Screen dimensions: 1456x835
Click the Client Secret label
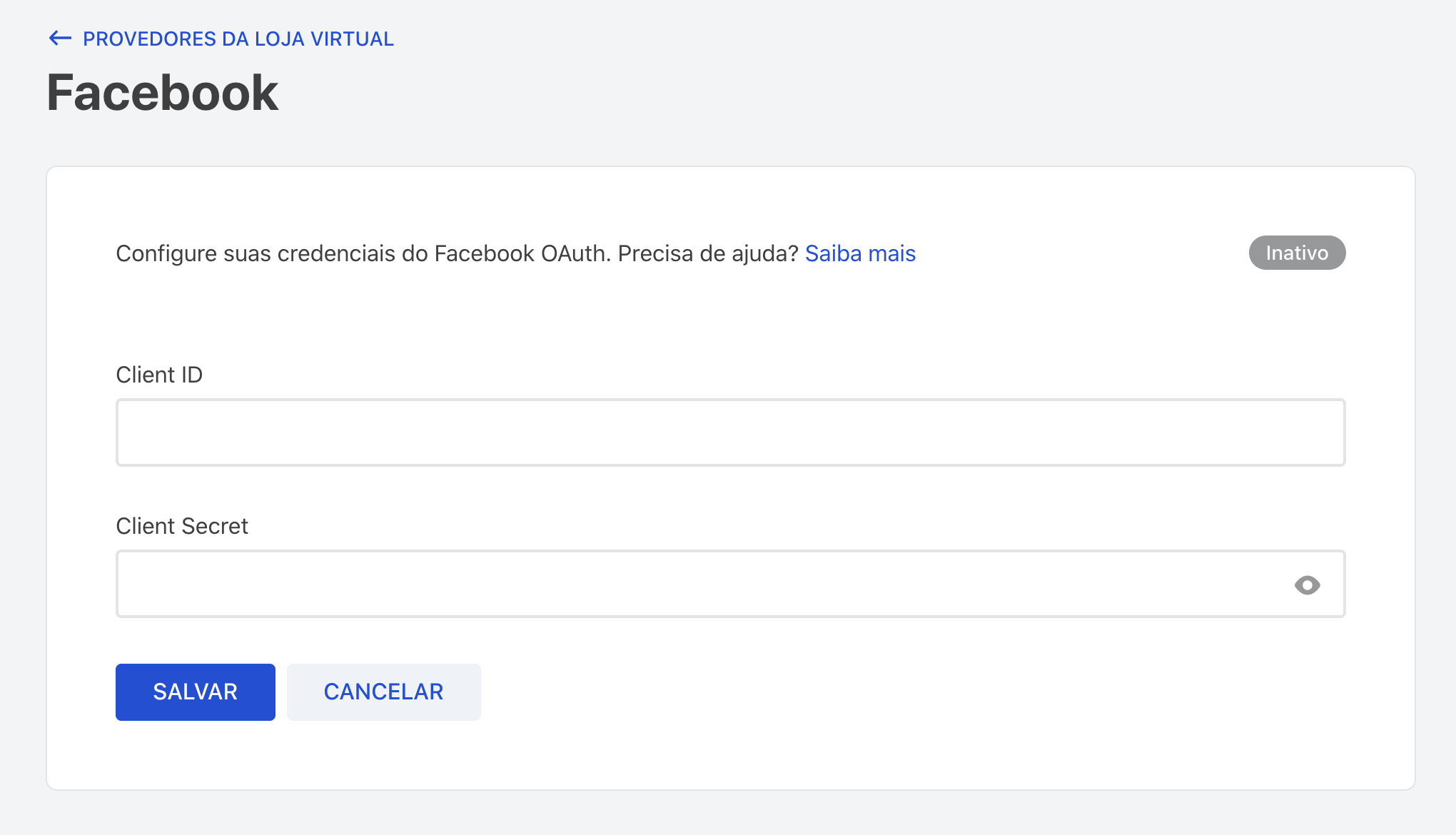pyautogui.click(x=182, y=526)
